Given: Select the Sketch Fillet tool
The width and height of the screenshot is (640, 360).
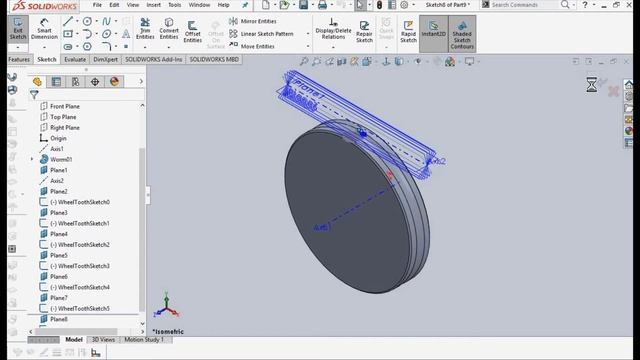Looking at the screenshot, I should point(107,47).
